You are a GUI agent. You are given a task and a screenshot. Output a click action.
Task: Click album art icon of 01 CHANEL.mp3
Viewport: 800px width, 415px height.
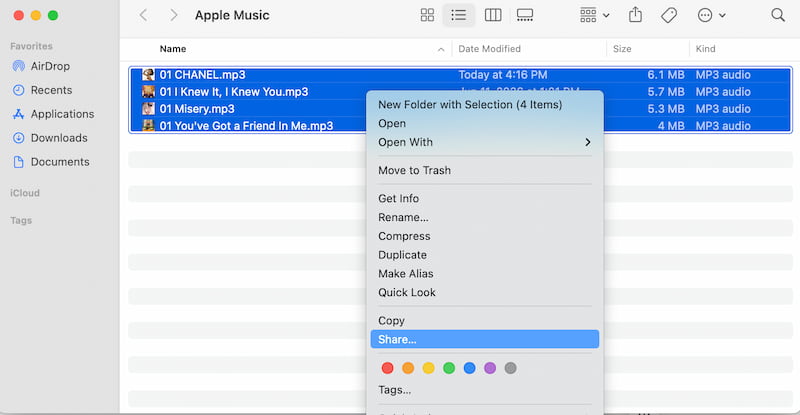pos(148,75)
